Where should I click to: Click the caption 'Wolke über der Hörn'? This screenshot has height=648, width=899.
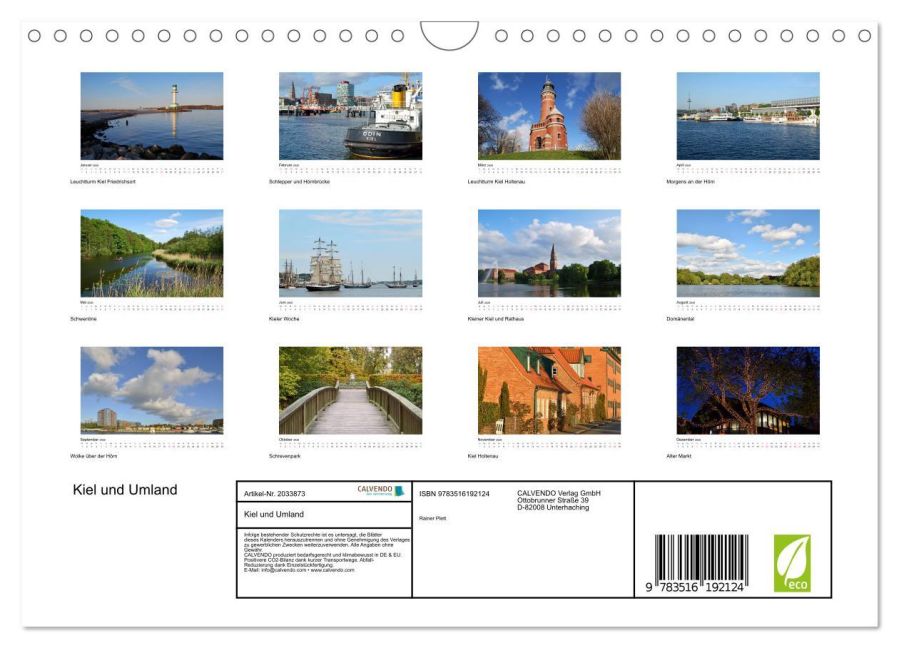tap(93, 456)
